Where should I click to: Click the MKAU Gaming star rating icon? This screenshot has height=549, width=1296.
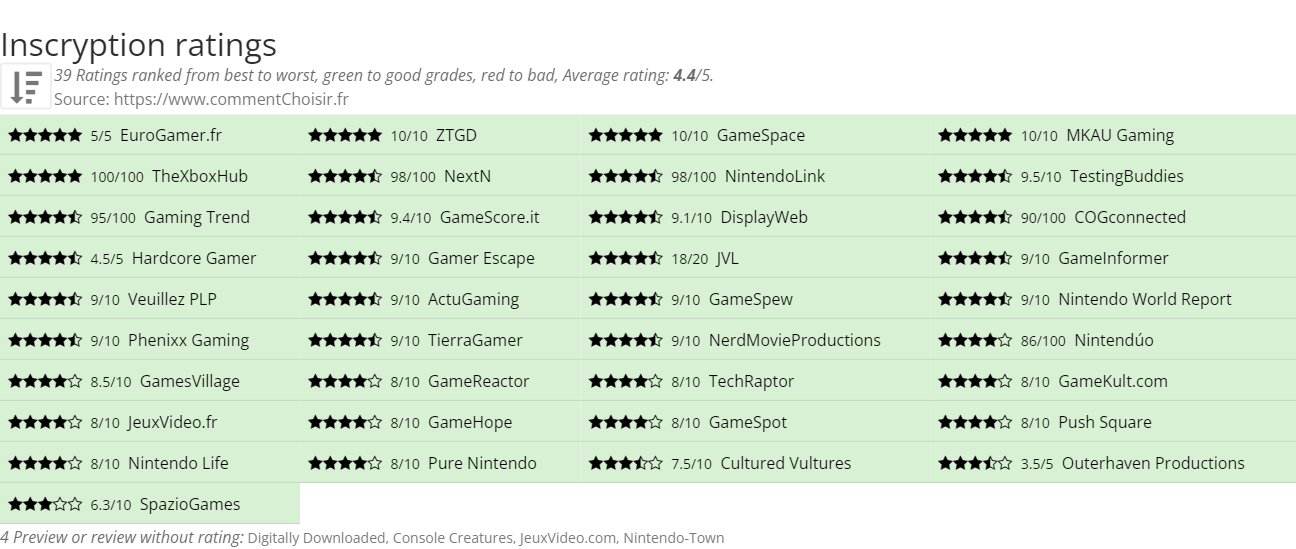point(974,135)
